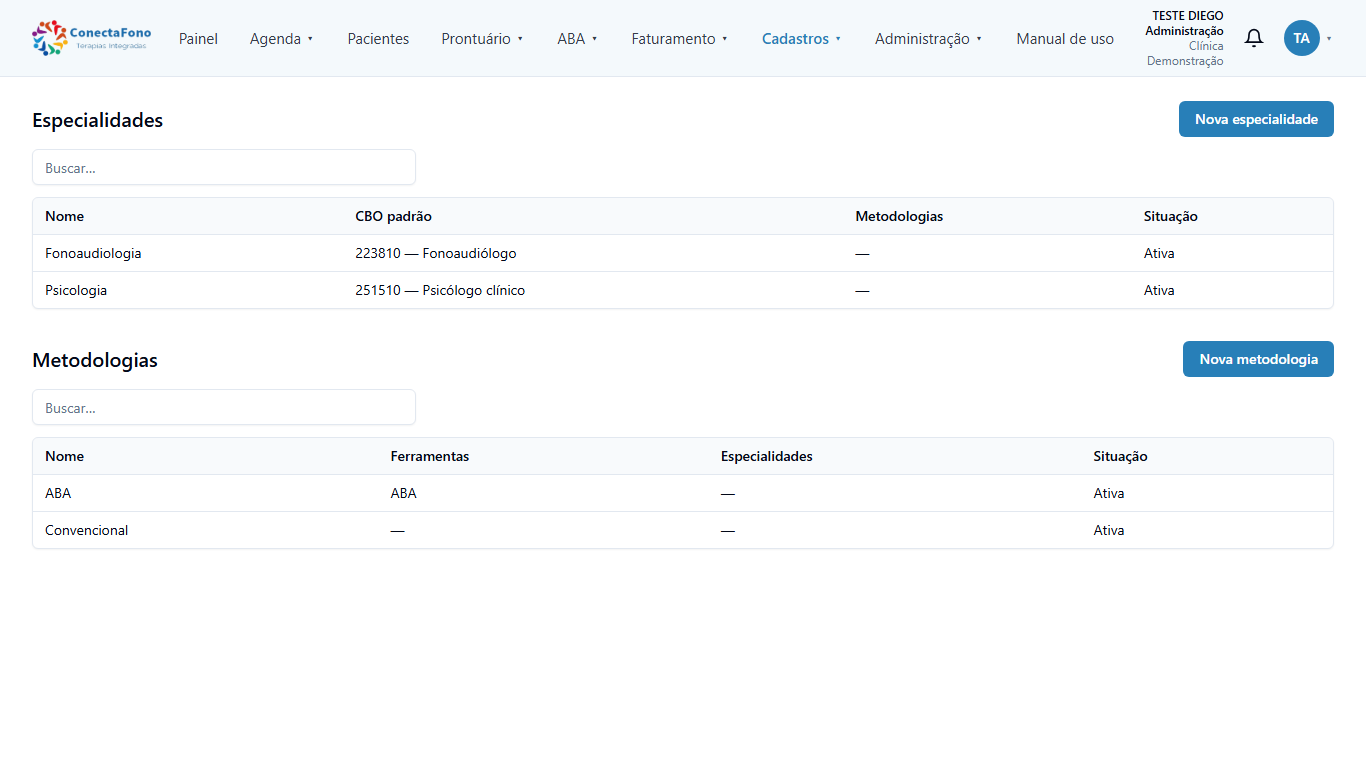Image resolution: width=1366 pixels, height=768 pixels.
Task: Select the Psicologia specialty row
Action: click(683, 290)
